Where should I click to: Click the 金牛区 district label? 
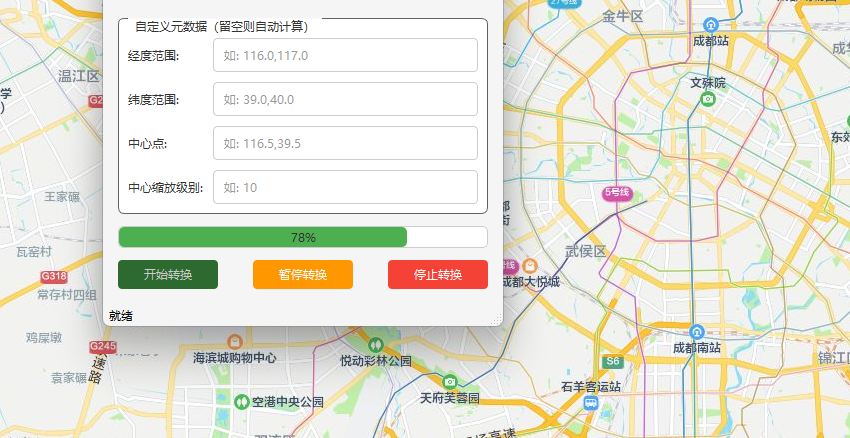click(623, 17)
